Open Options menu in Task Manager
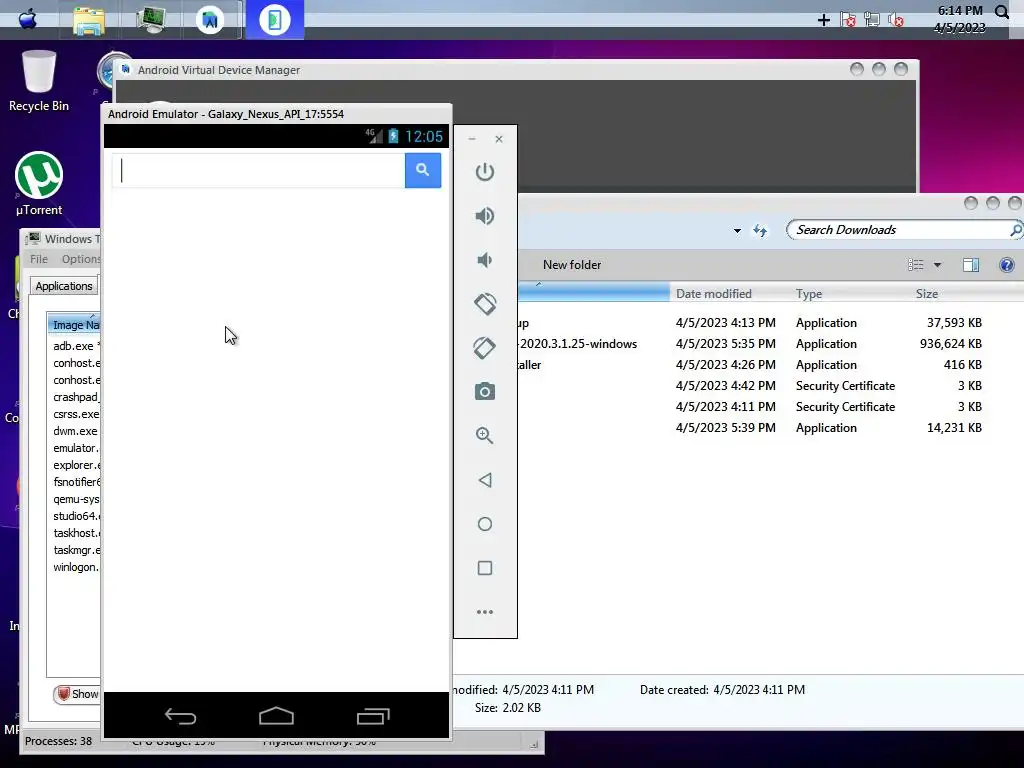The width and height of the screenshot is (1024, 768). [81, 259]
